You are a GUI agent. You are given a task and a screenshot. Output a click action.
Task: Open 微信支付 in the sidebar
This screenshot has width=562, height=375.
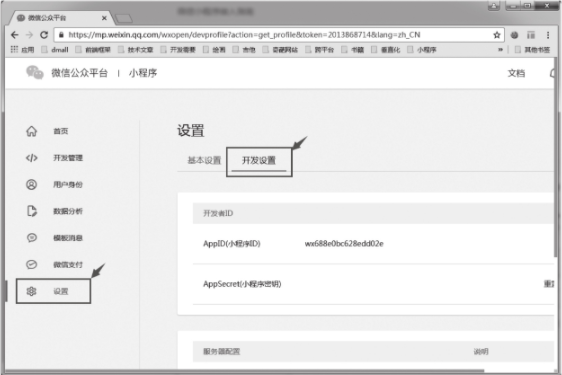tap(54, 265)
